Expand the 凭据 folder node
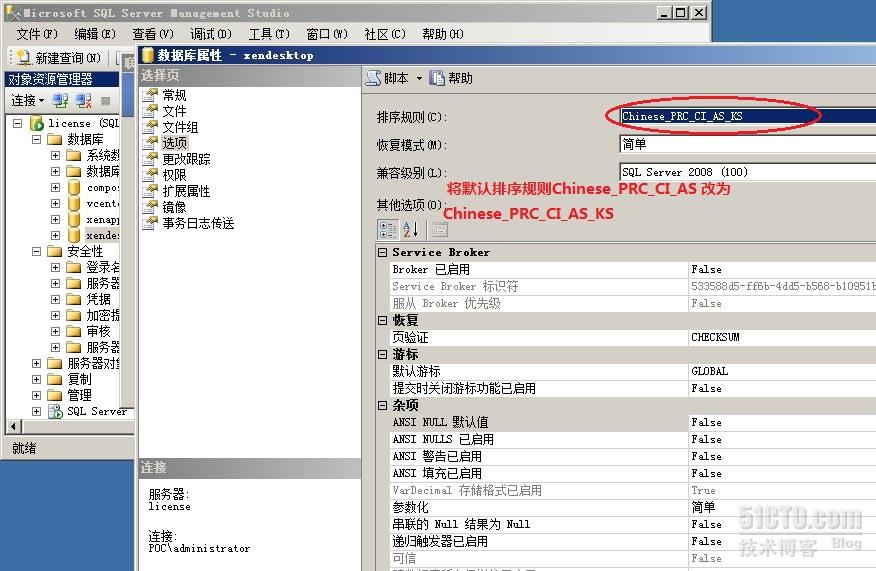The width and height of the screenshot is (876, 571). [55, 299]
